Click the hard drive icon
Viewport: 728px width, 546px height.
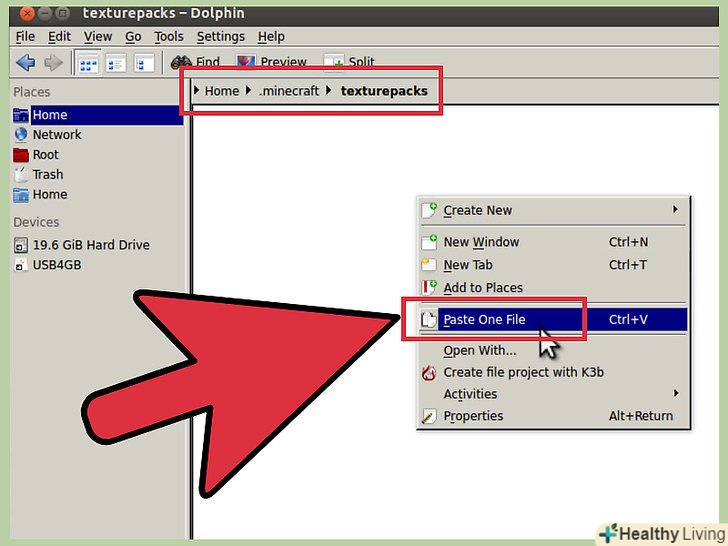point(21,245)
